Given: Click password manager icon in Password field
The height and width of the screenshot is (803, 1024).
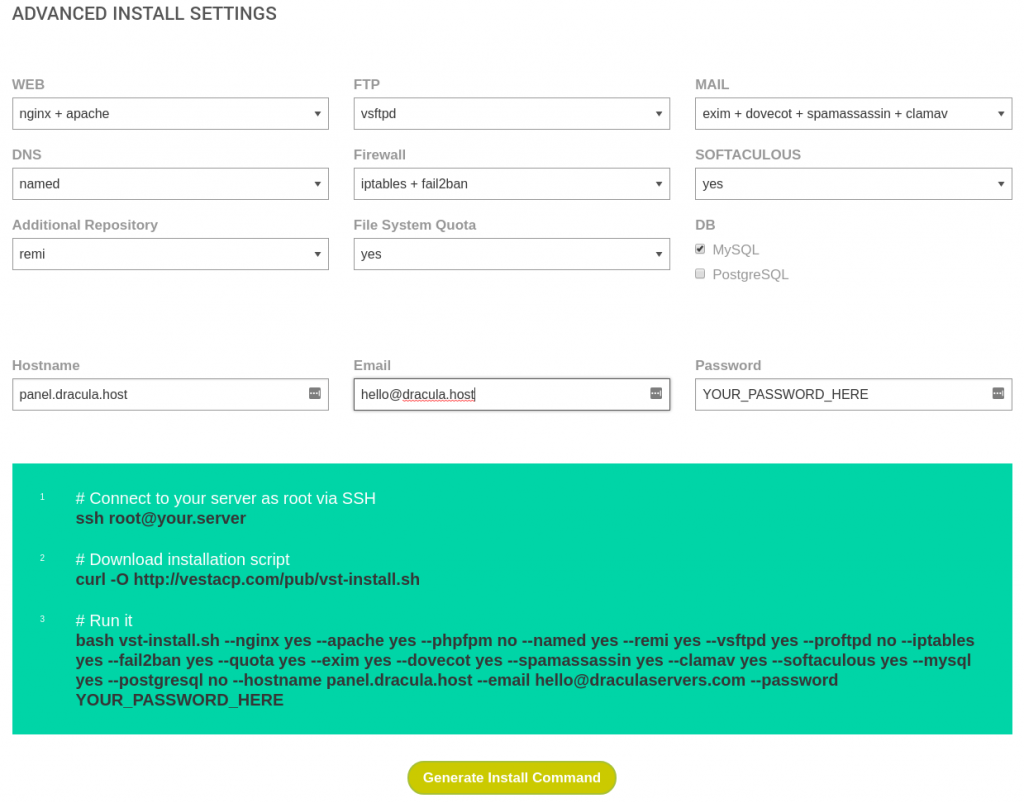Looking at the screenshot, I should tap(997, 394).
